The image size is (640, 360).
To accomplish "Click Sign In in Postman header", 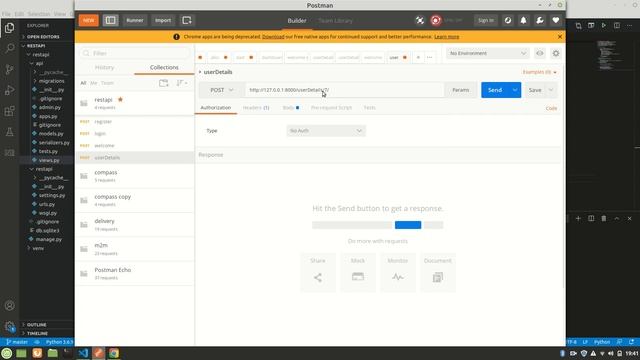I will [x=486, y=20].
